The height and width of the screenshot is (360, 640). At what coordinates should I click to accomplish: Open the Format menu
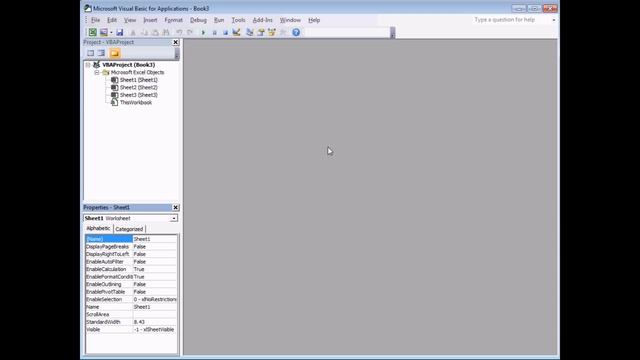tap(173, 20)
